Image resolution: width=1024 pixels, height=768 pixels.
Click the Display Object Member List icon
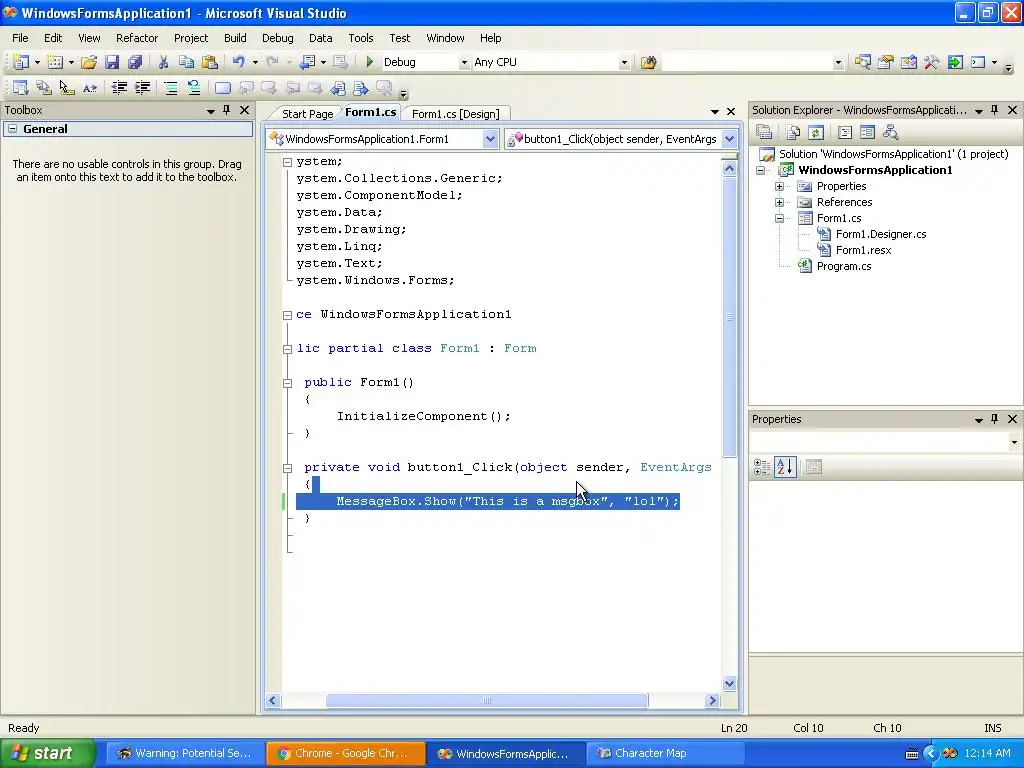point(20,88)
